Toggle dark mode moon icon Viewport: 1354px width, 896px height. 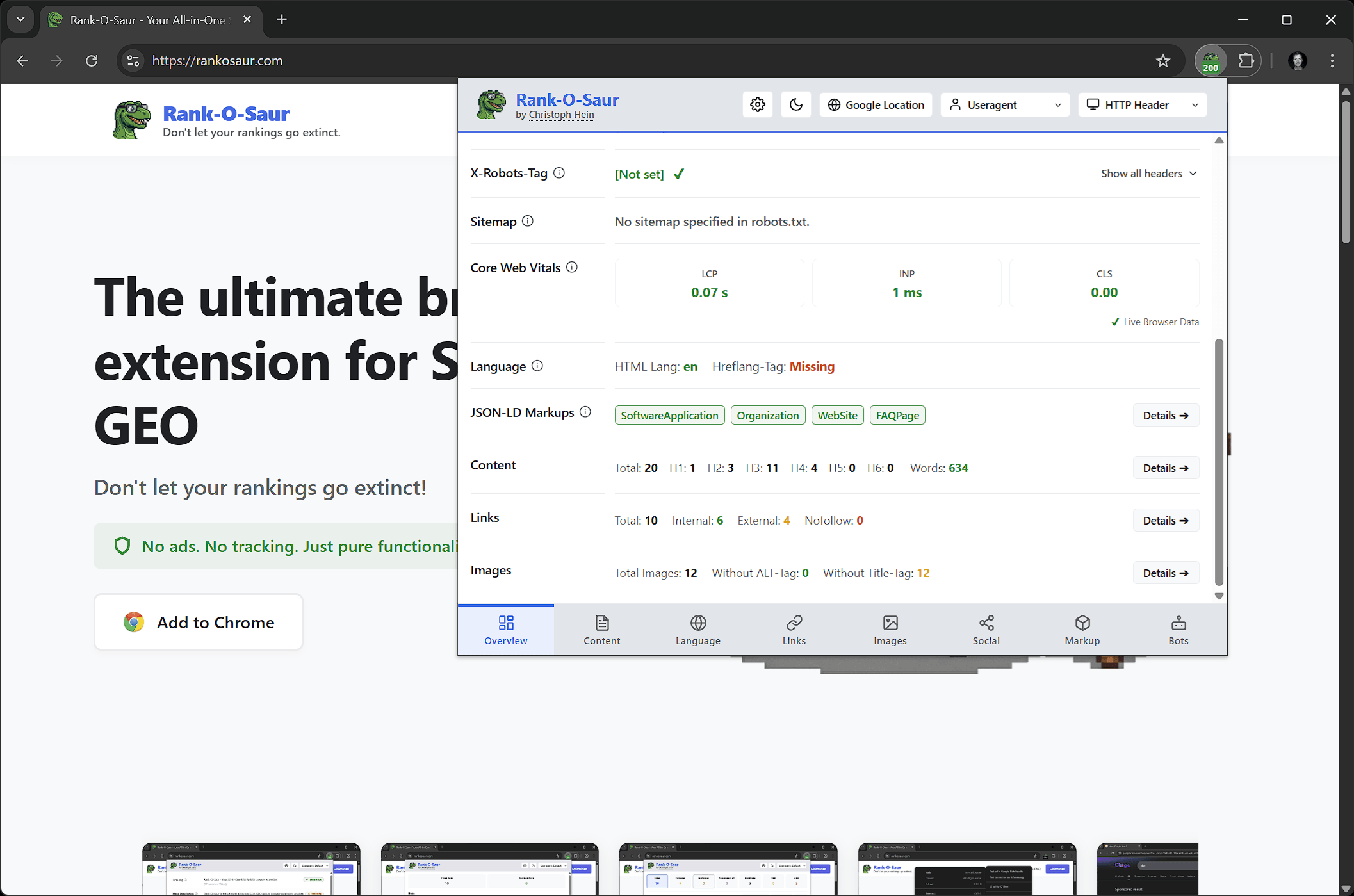tap(796, 104)
